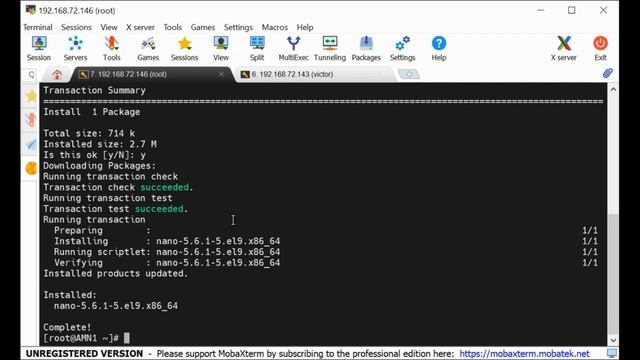Launch the Games toolbar icon

click(148, 48)
